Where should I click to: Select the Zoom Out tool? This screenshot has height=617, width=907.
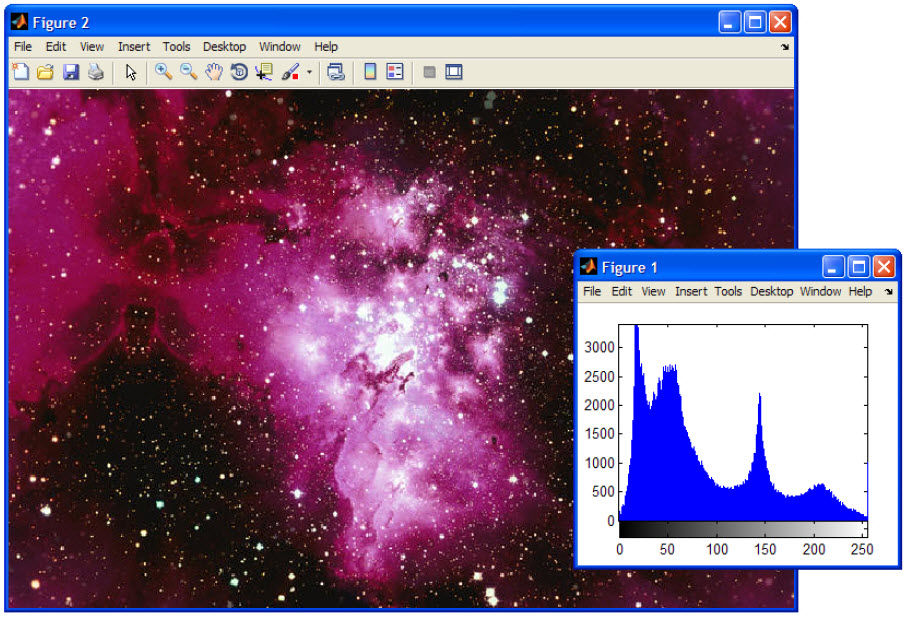tap(188, 71)
